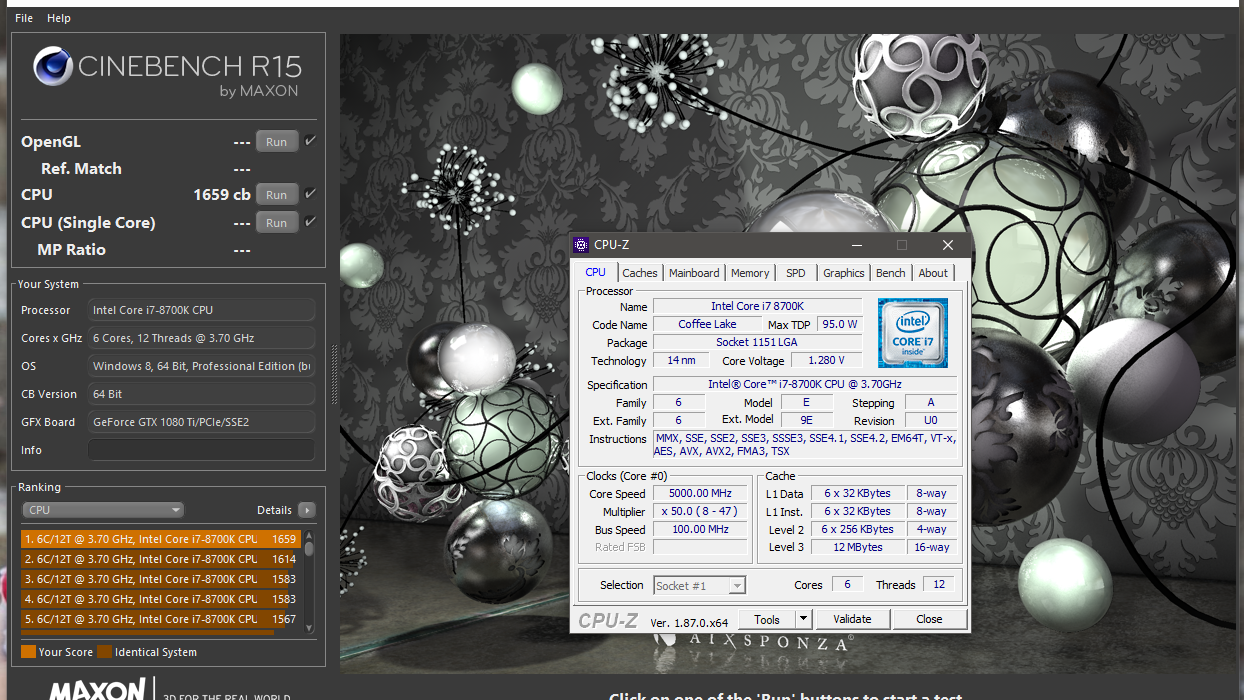The width and height of the screenshot is (1244, 700).
Task: Click the Revision value U0
Action: 930,420
